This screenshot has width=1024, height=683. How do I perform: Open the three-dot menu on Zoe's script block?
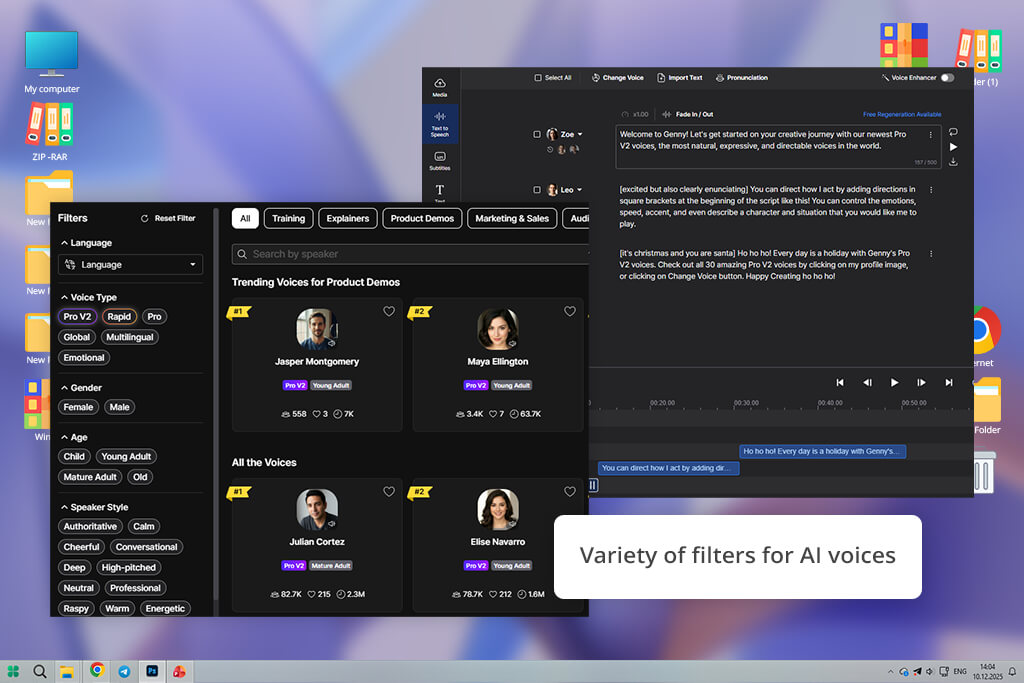point(931,134)
